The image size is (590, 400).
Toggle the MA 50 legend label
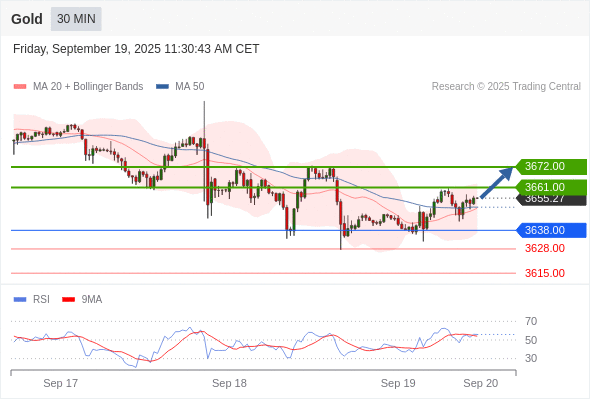(190, 87)
